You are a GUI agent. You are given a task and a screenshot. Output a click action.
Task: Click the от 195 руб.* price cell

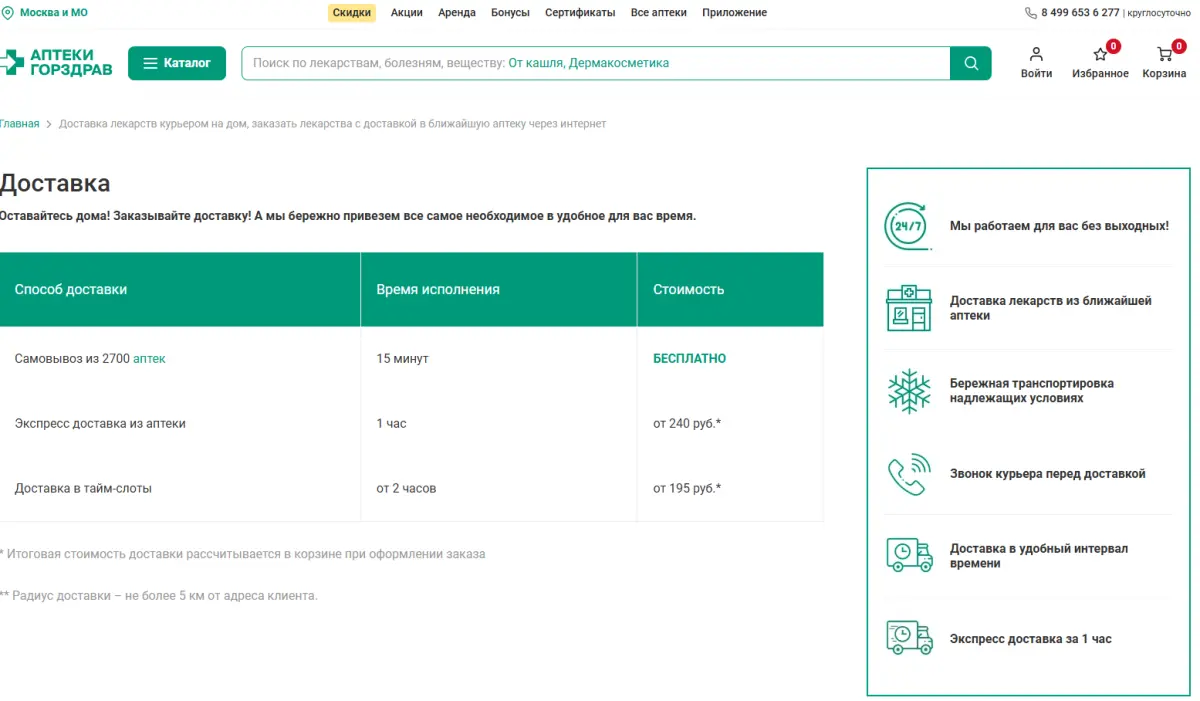[x=687, y=488]
